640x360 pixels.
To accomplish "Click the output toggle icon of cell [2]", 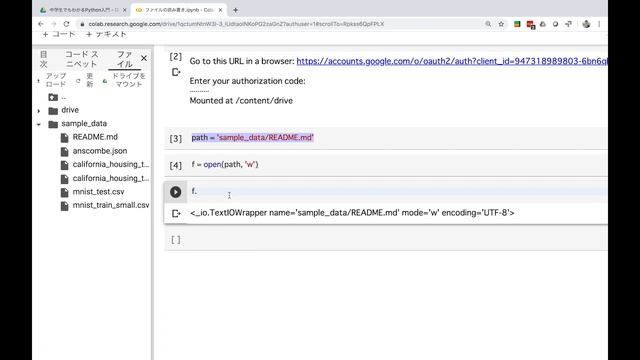I will [x=176, y=72].
